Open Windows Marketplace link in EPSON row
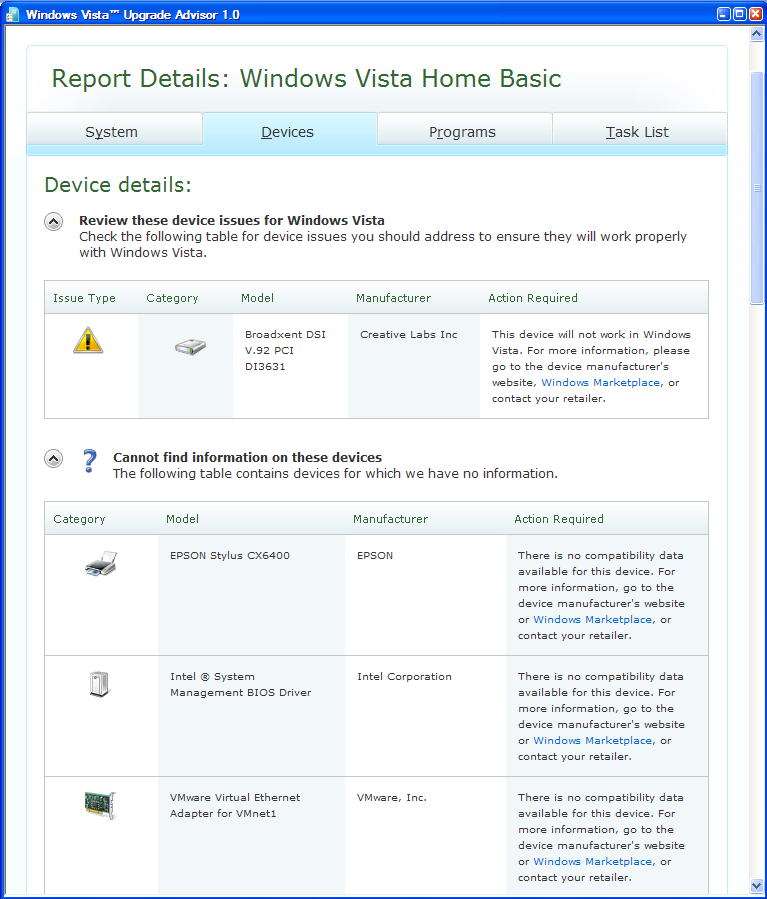This screenshot has height=899, width=767. [592, 619]
